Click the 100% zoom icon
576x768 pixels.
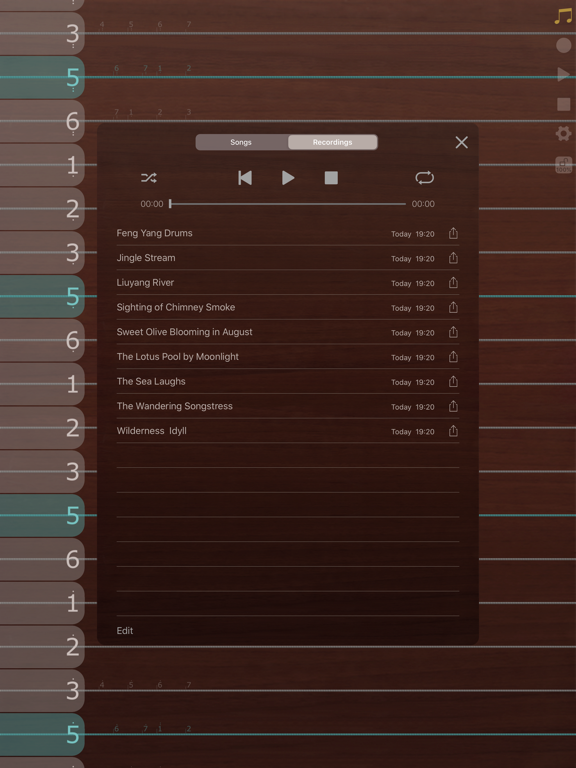[563, 165]
